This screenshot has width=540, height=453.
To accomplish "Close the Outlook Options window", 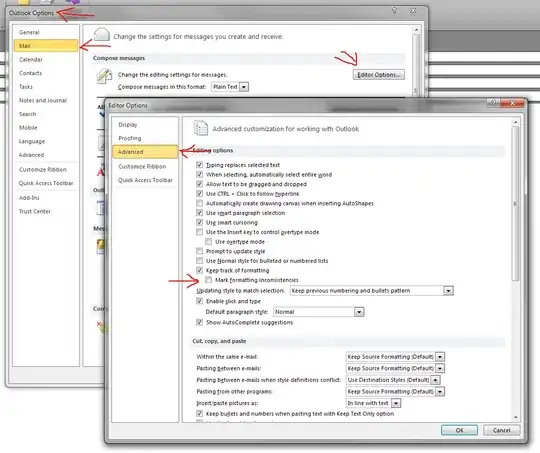I will point(413,11).
